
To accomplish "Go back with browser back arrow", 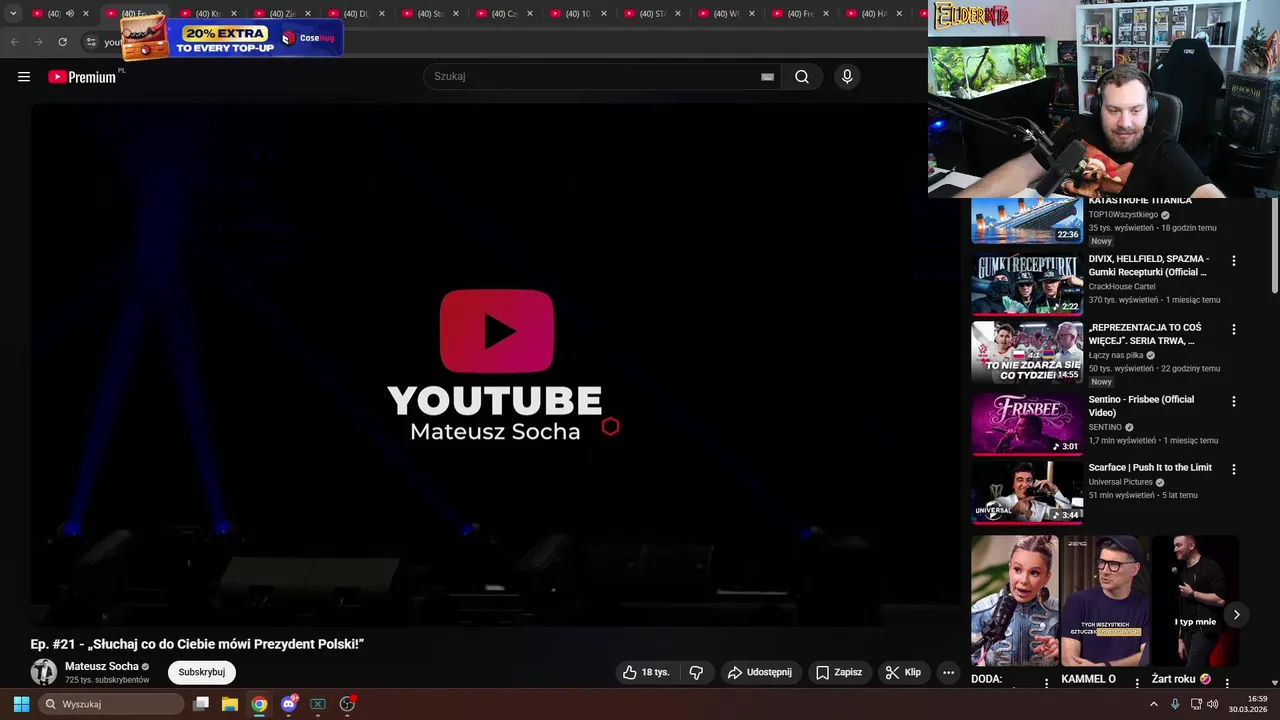I will pyautogui.click(x=14, y=42).
